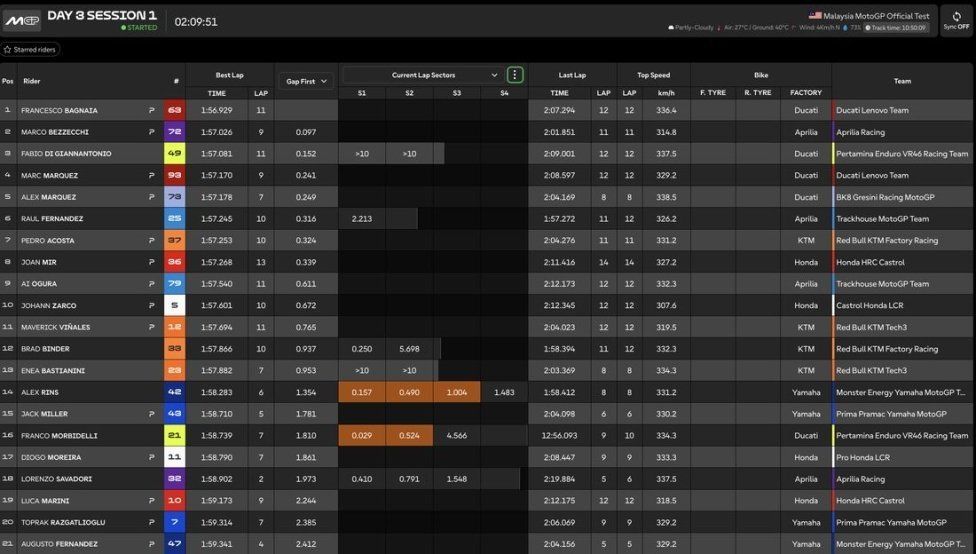This screenshot has height=554, width=976.
Task: Sort by the Top Speed km/h header
Action: pos(666,93)
